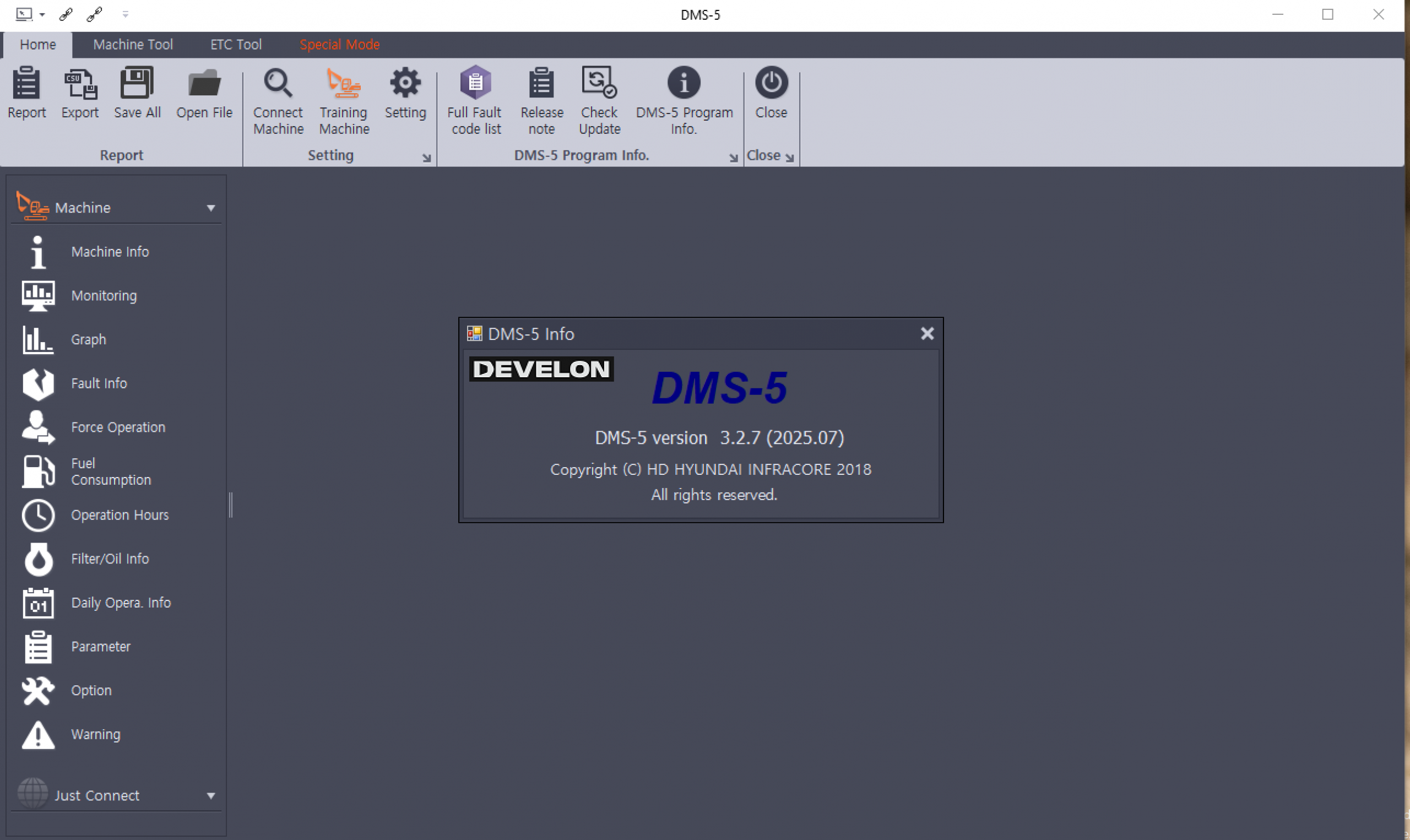Maximize the DMS-5 window
This screenshot has width=1410, height=840.
tap(1327, 14)
